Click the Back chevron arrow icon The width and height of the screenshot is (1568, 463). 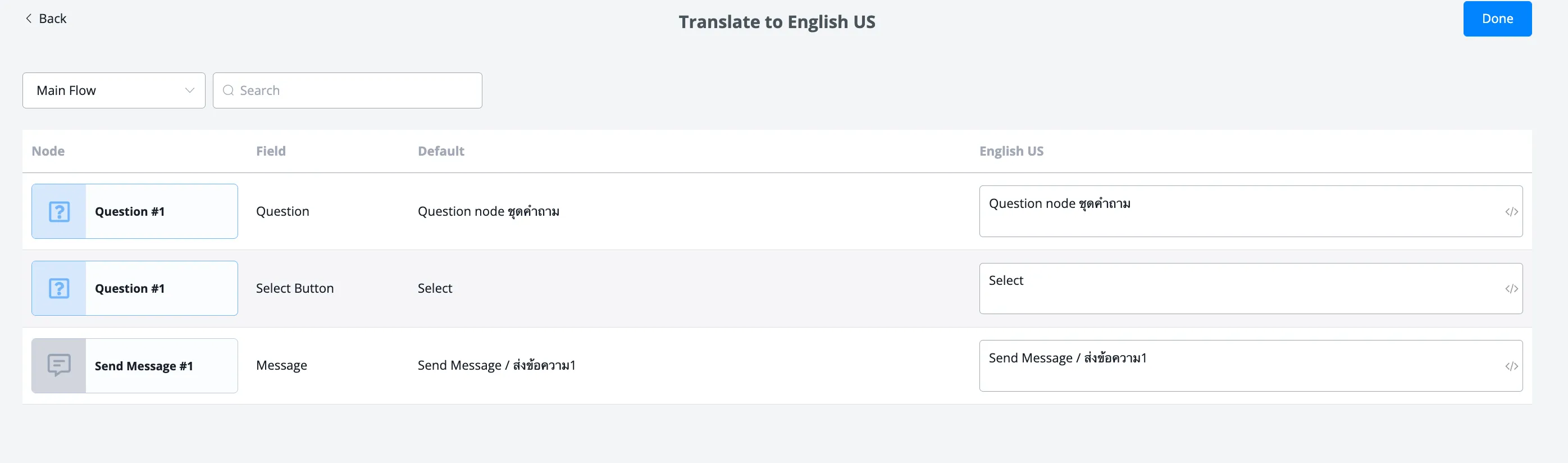point(28,19)
